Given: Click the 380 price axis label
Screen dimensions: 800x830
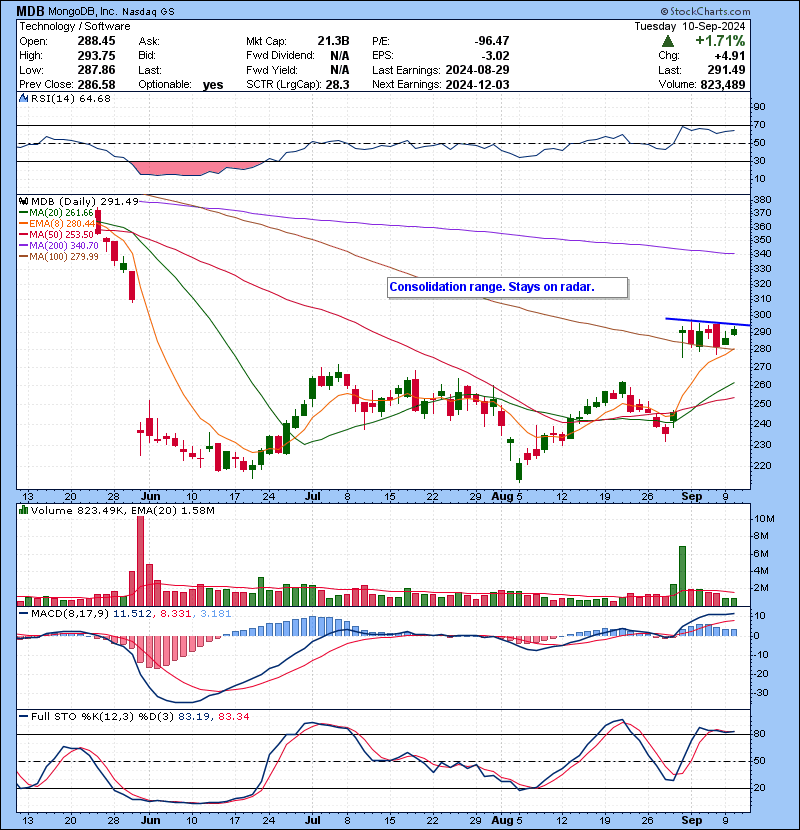Looking at the screenshot, I should 763,200.
